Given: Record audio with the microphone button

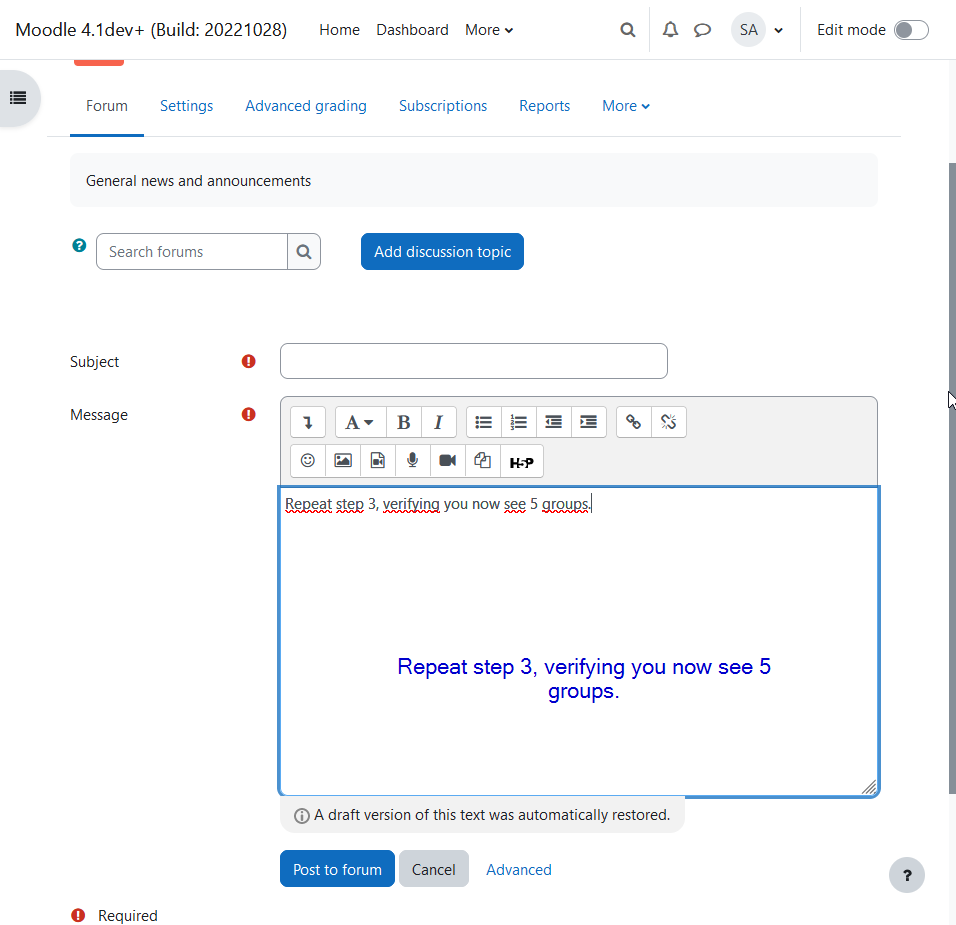Looking at the screenshot, I should tap(413, 461).
